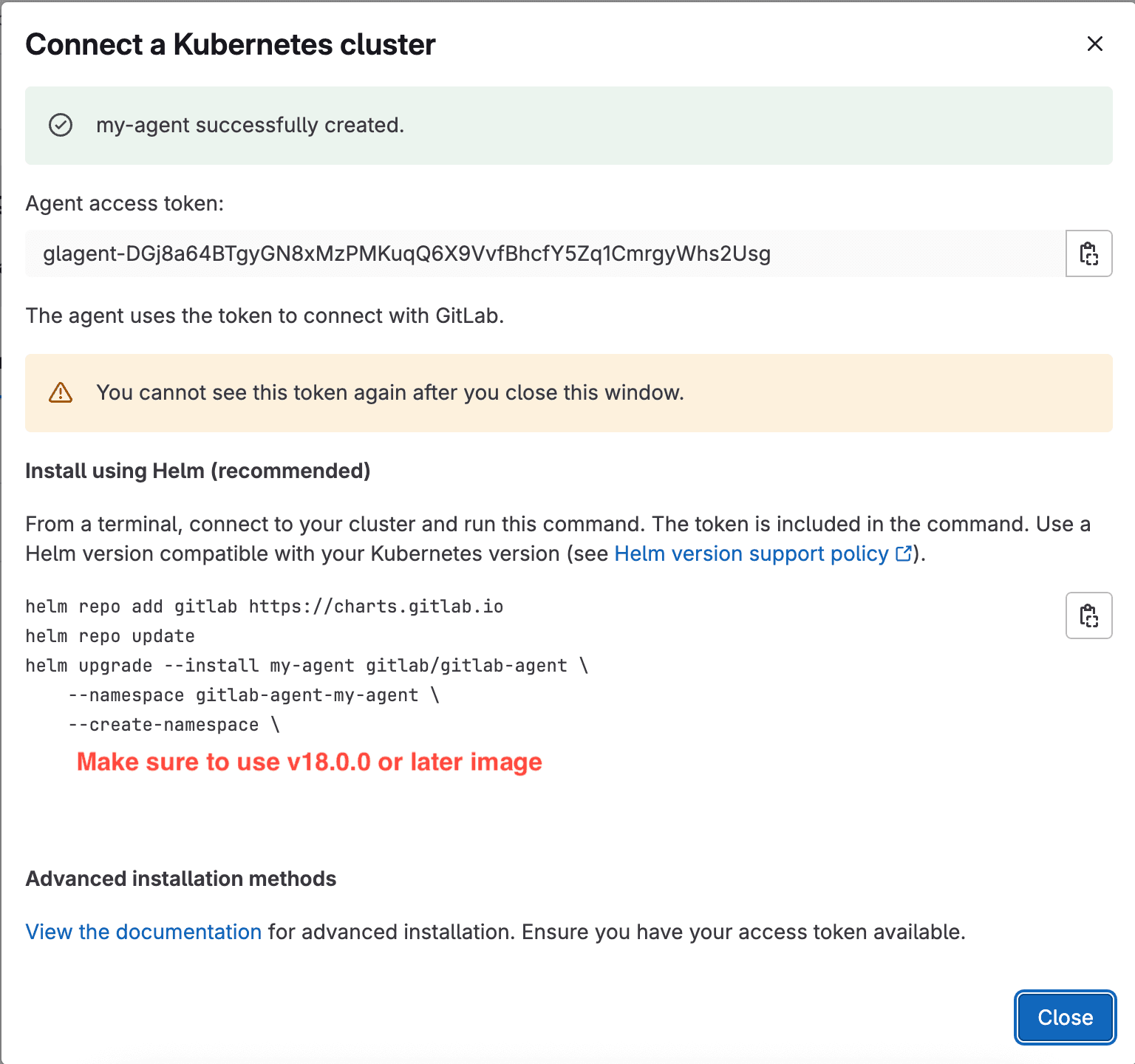Select the token starting with glagent-DGj8a64

[406, 253]
